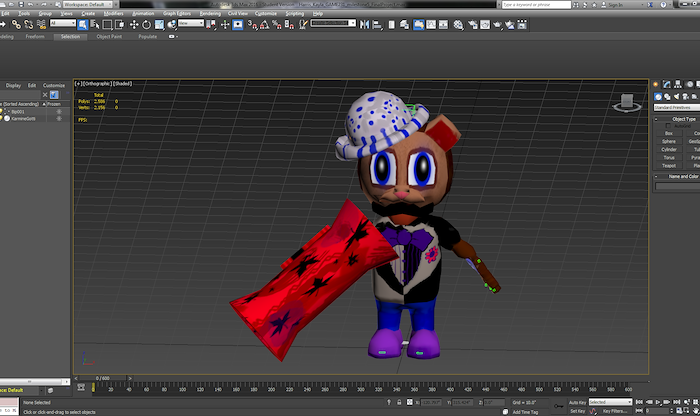Click the time slider at 0 / 600

(x=103, y=378)
